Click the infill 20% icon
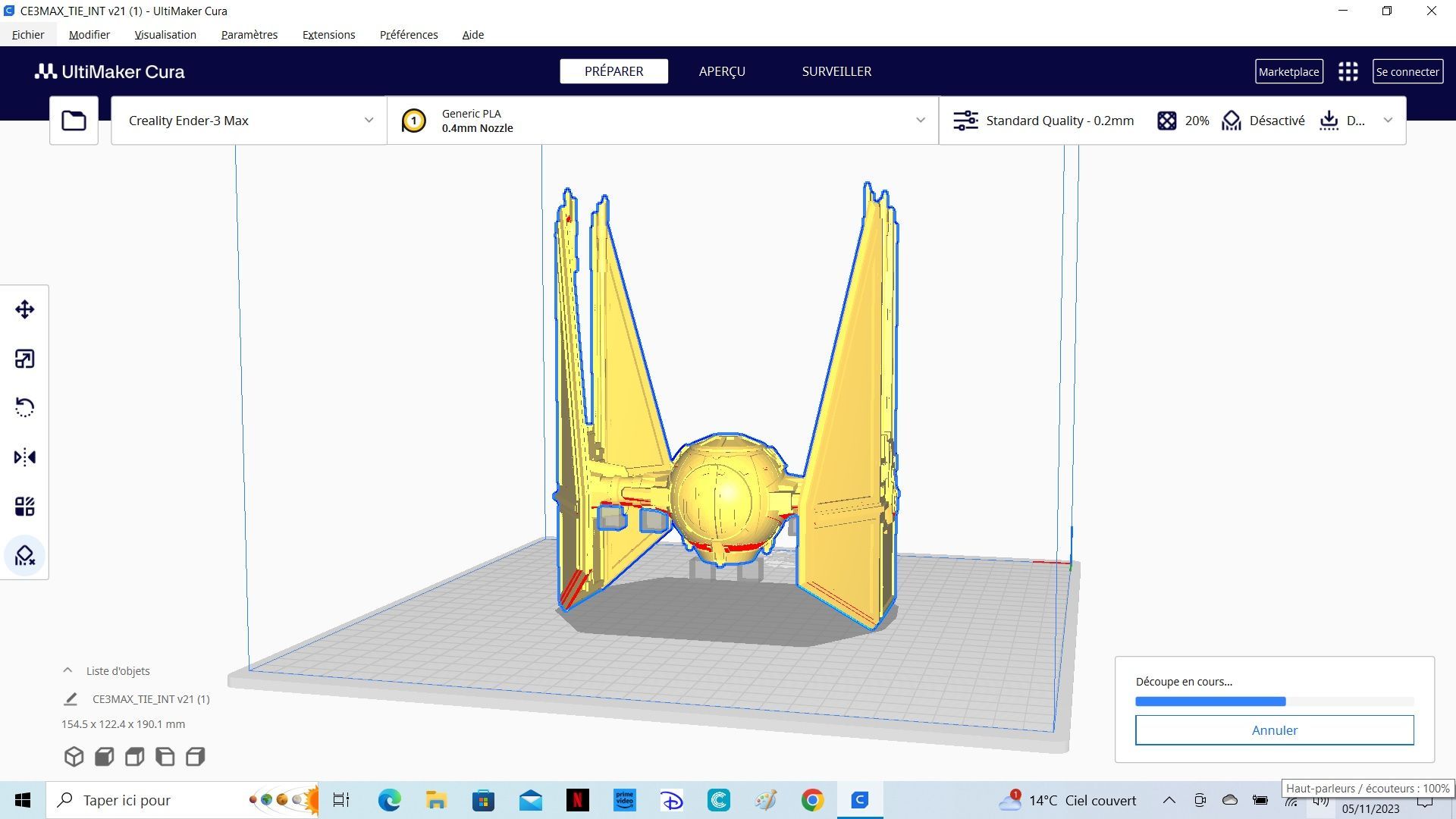This screenshot has height=819, width=1456. click(1166, 121)
